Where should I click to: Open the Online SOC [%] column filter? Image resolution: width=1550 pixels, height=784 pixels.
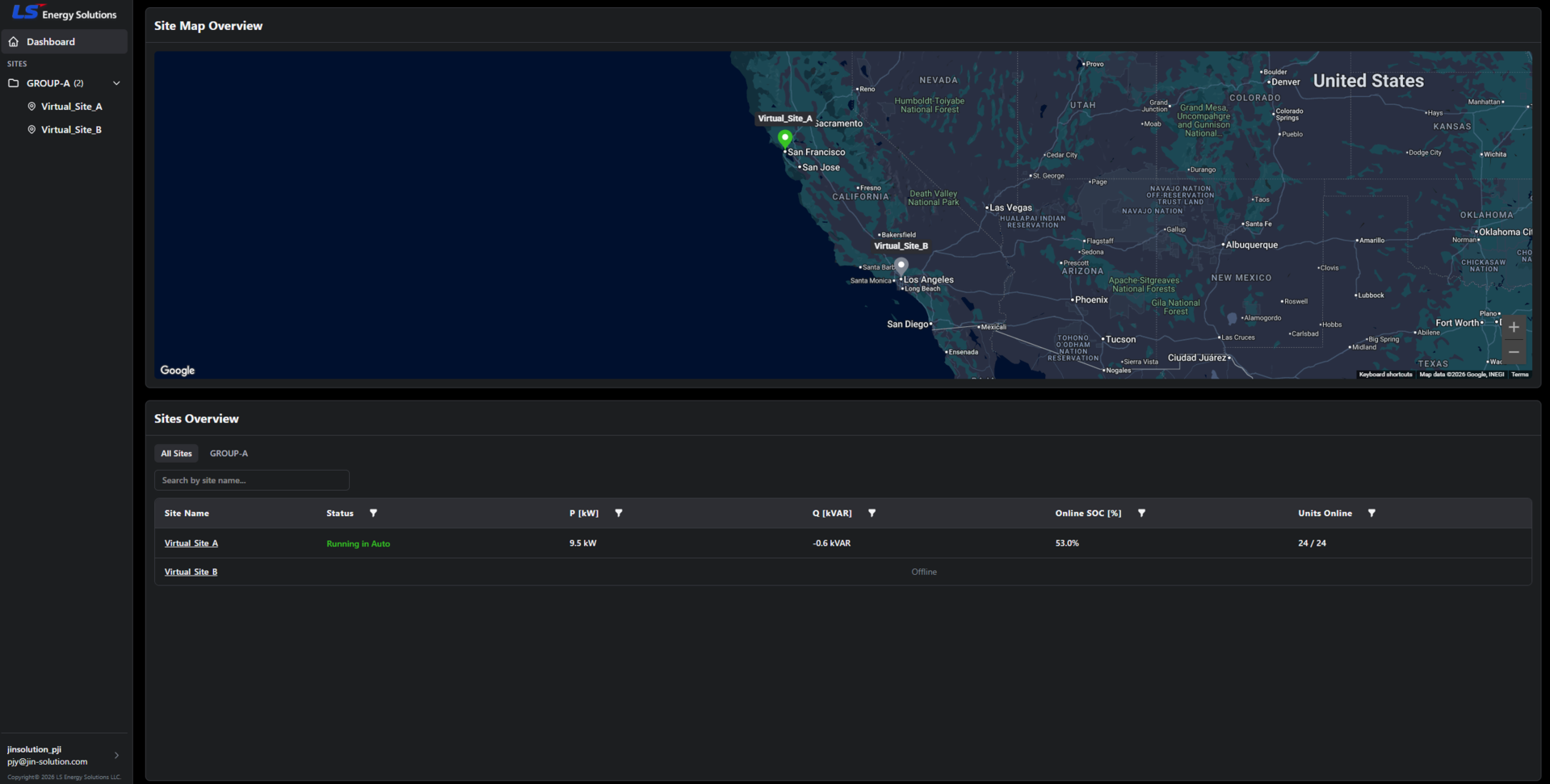point(1141,514)
